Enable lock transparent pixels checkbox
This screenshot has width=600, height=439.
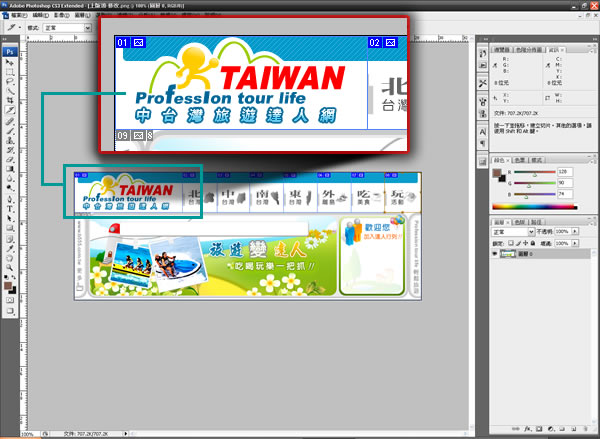tap(511, 243)
